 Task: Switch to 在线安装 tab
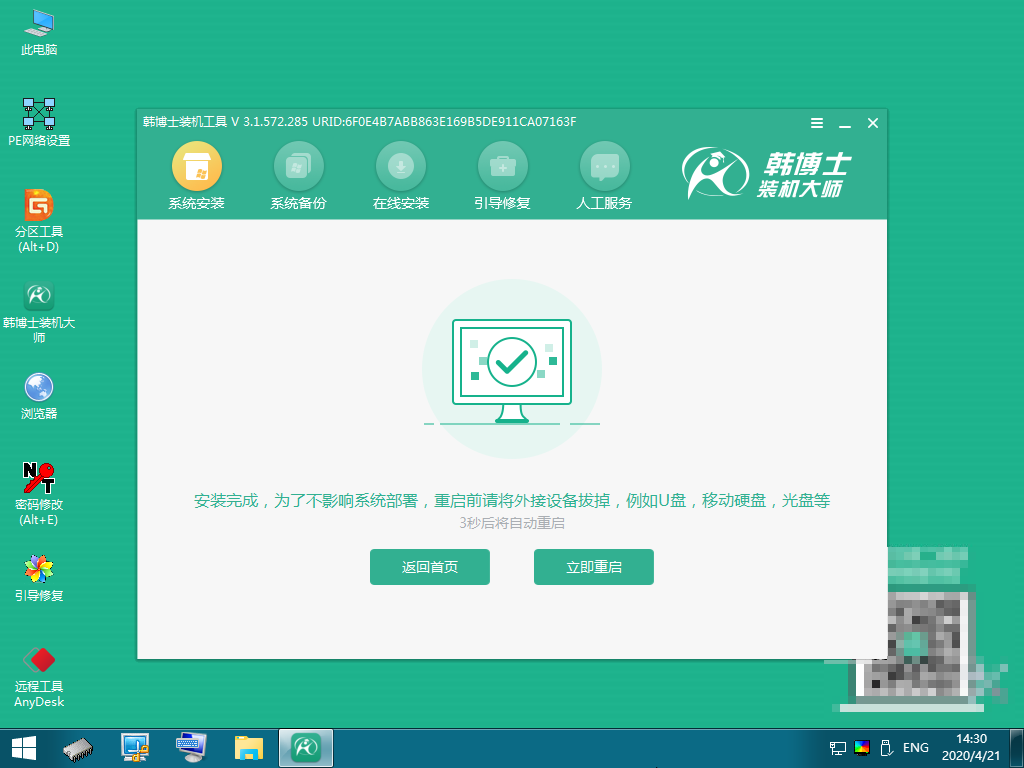click(x=400, y=176)
